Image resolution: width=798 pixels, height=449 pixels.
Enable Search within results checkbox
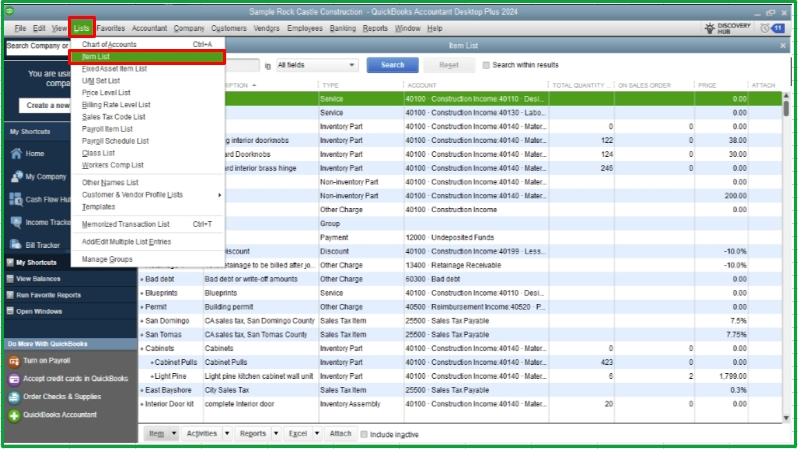tap(487, 65)
